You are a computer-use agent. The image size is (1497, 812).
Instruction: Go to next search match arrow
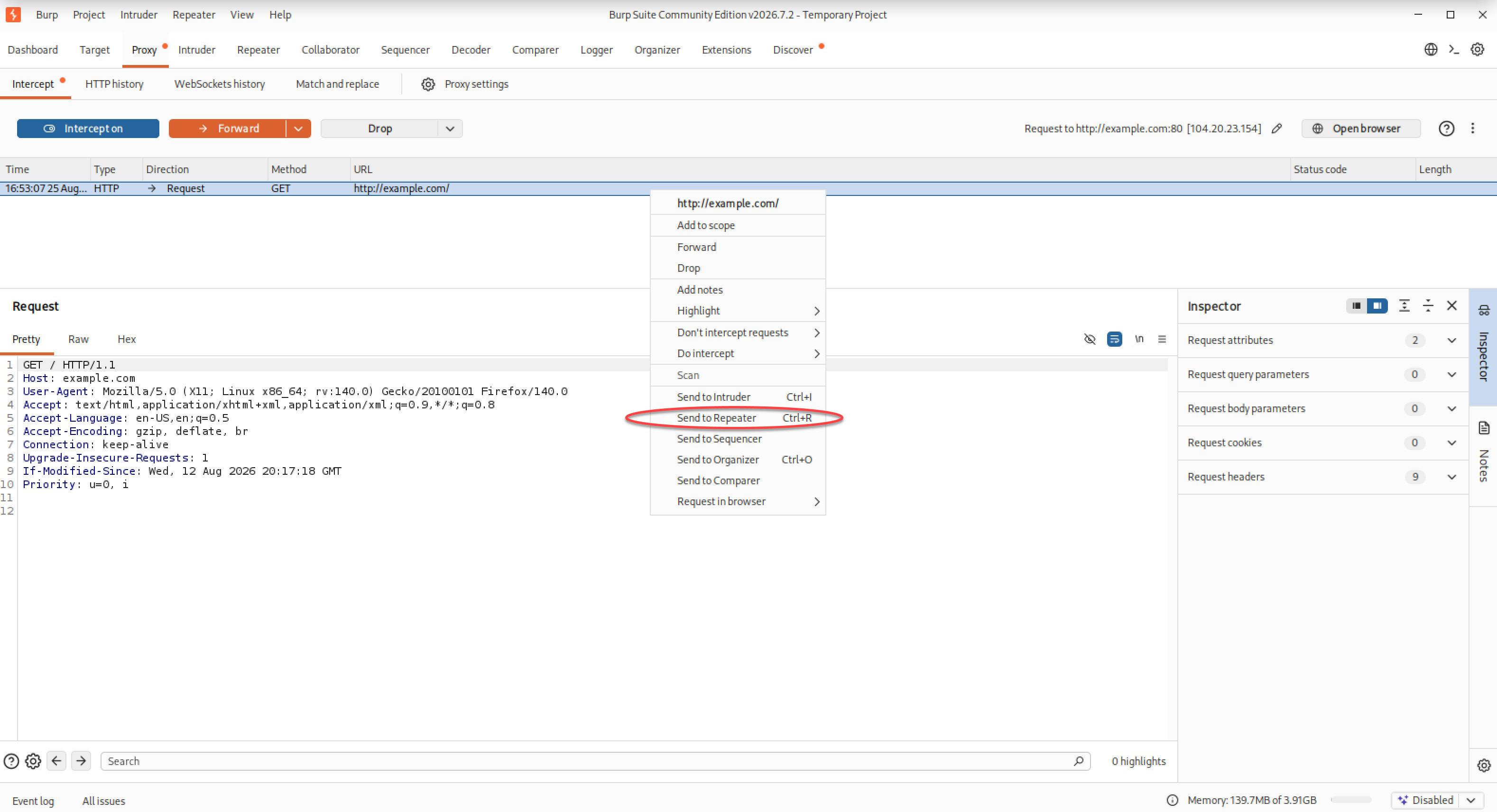[x=82, y=760]
